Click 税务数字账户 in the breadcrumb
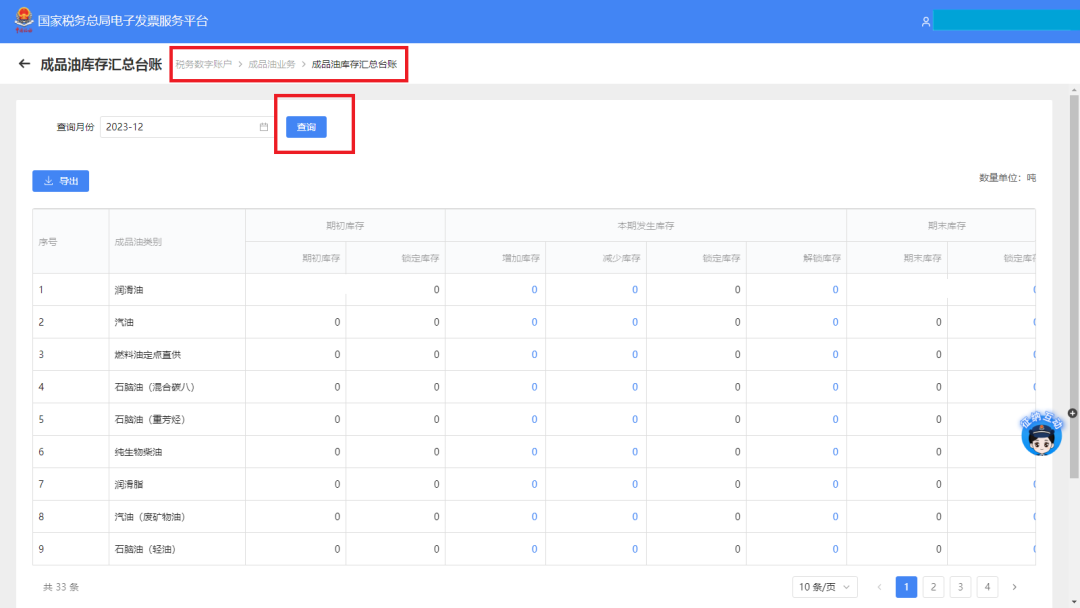This screenshot has height=608, width=1080. (x=204, y=64)
